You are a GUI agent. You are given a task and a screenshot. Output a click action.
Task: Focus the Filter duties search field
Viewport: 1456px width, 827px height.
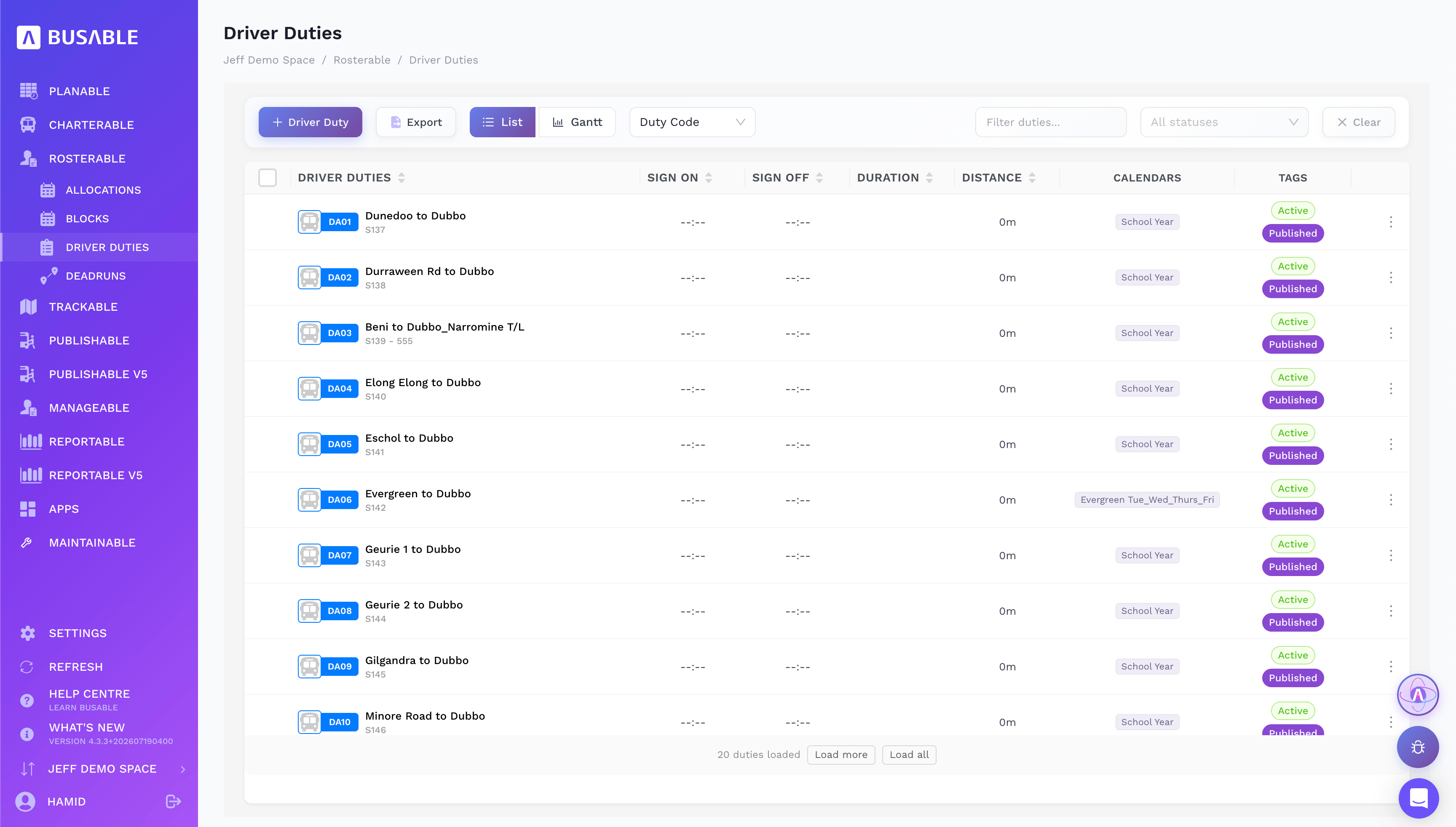[x=1050, y=122]
